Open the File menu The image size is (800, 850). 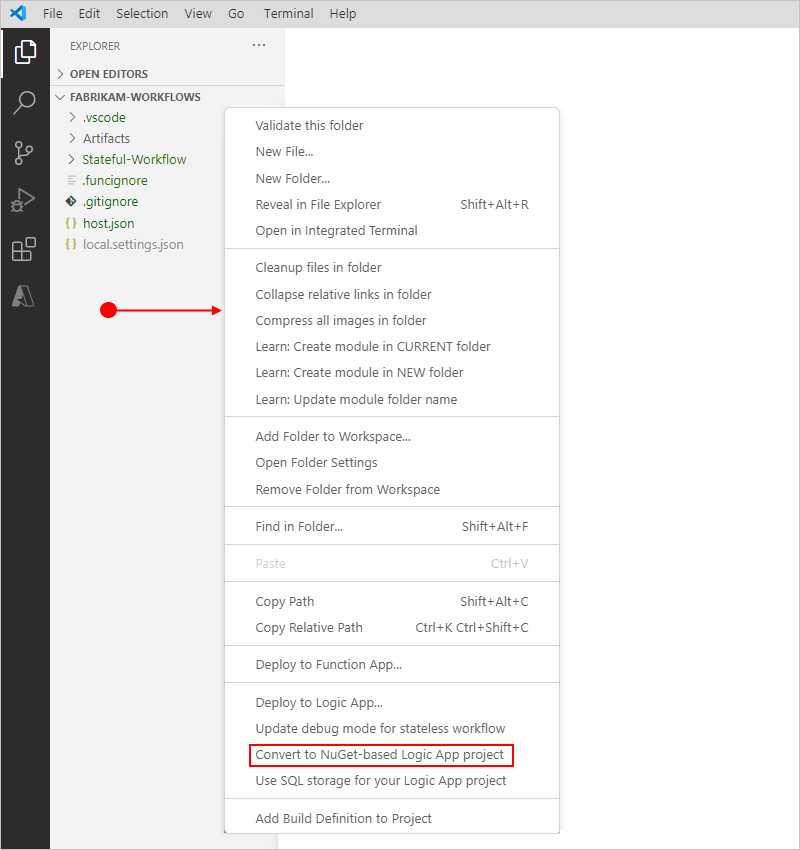click(53, 14)
